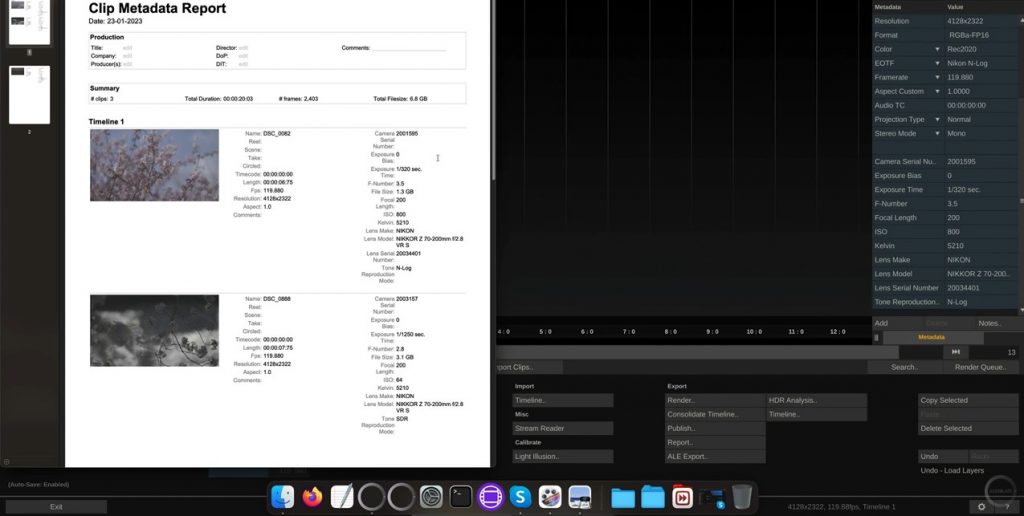Open the Render Queue..
The width and height of the screenshot is (1024, 516).
point(981,367)
